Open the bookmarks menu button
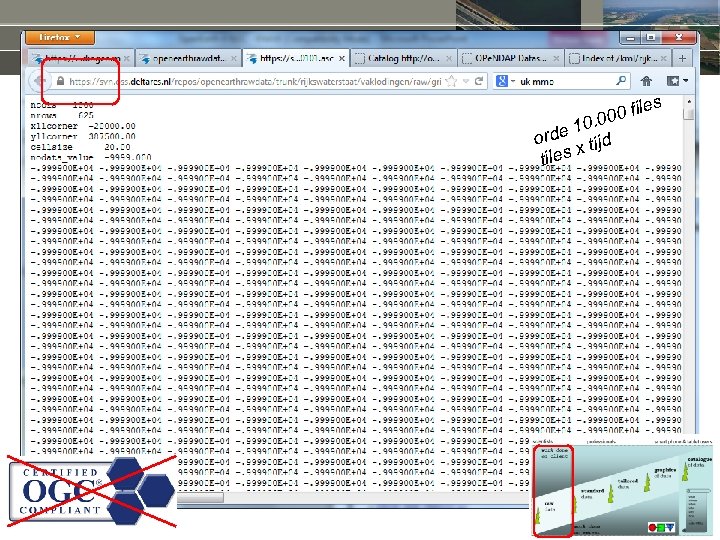Screen dimensions: 720x540 tap(677, 81)
